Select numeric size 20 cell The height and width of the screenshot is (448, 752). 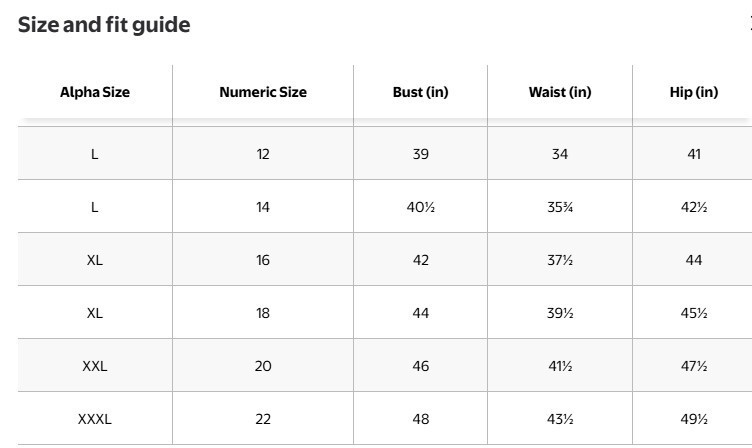(263, 366)
